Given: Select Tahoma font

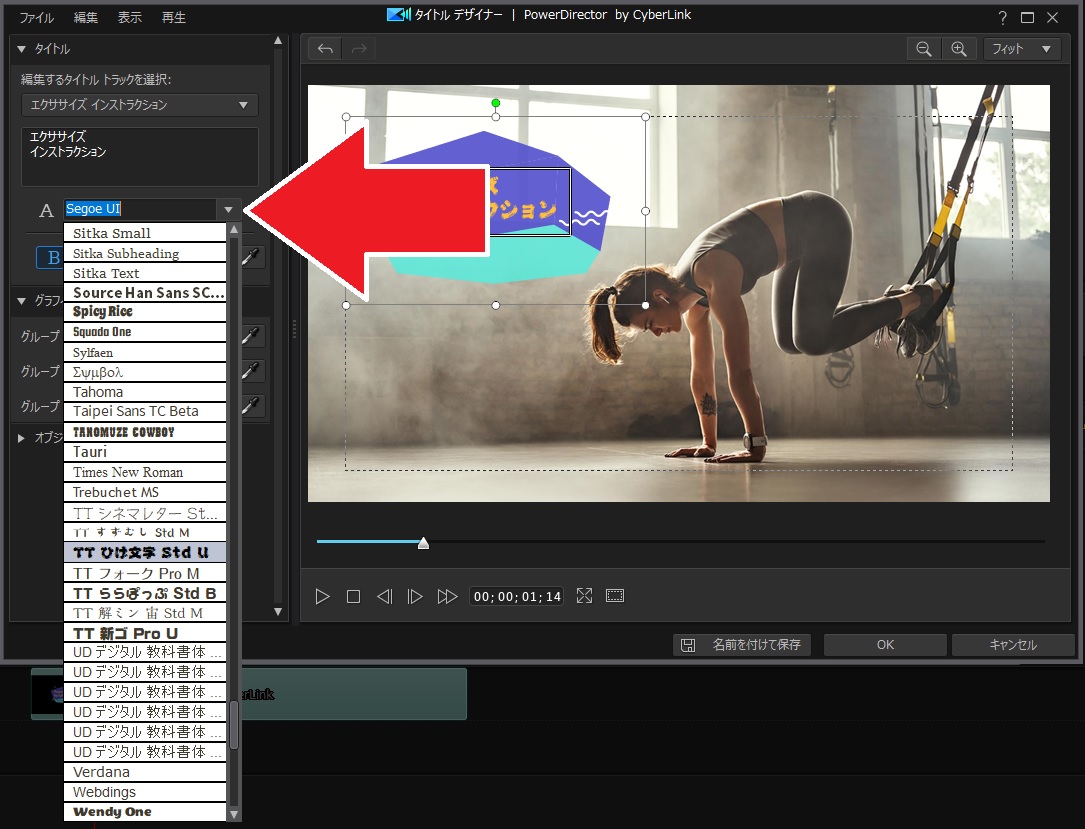Looking at the screenshot, I should [x=145, y=392].
